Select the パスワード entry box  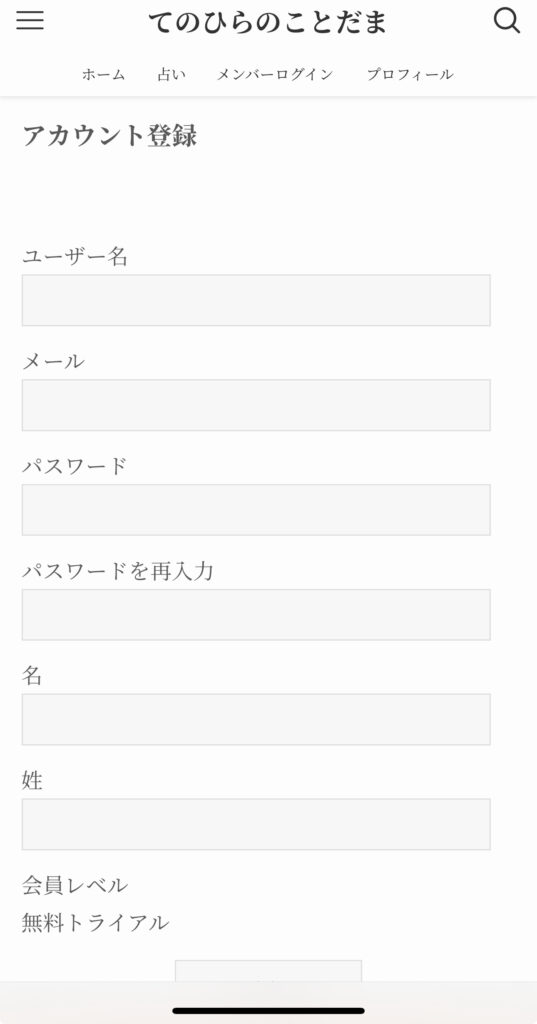pyautogui.click(x=256, y=510)
